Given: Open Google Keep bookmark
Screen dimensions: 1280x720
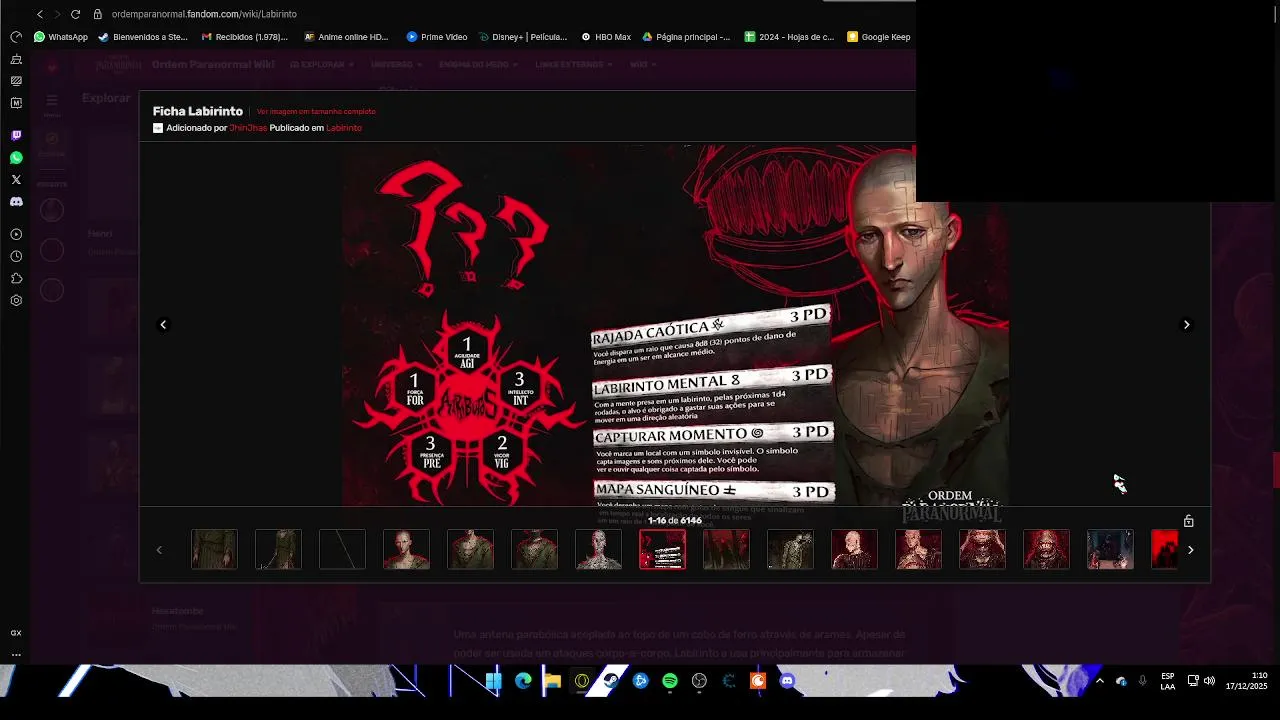Looking at the screenshot, I should pos(879,37).
